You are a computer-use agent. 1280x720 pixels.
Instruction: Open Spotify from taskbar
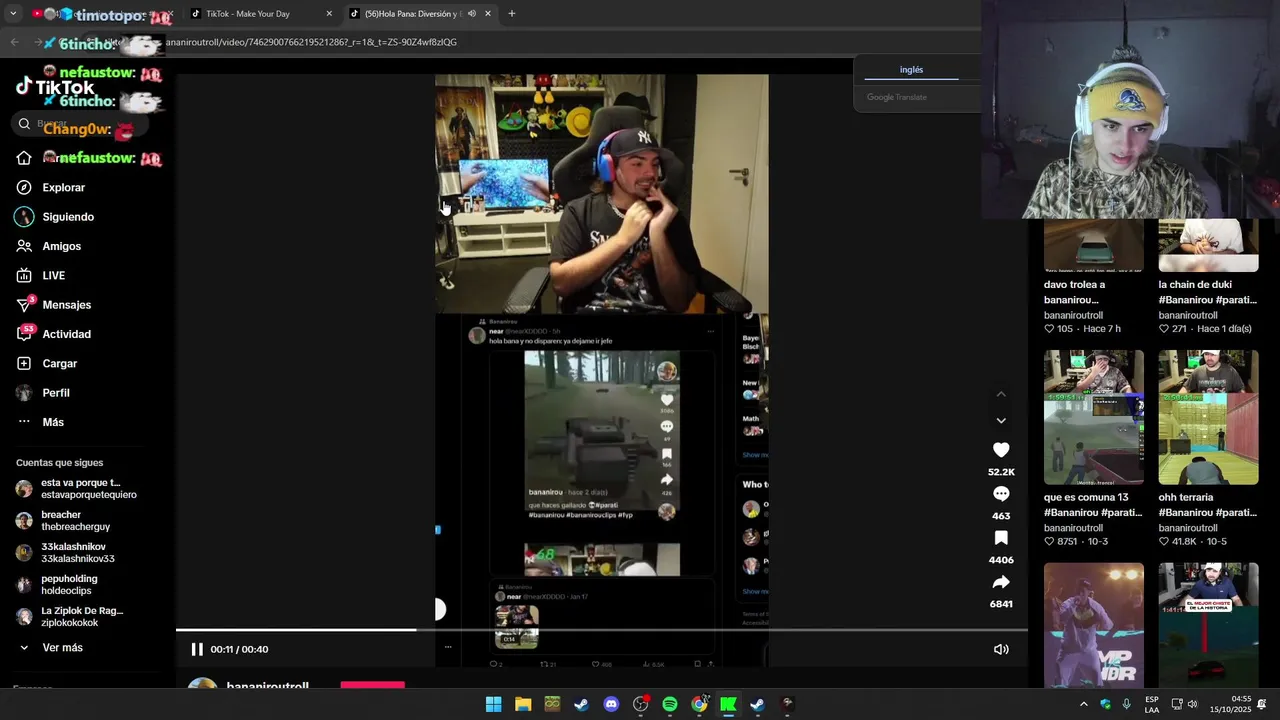pos(670,704)
